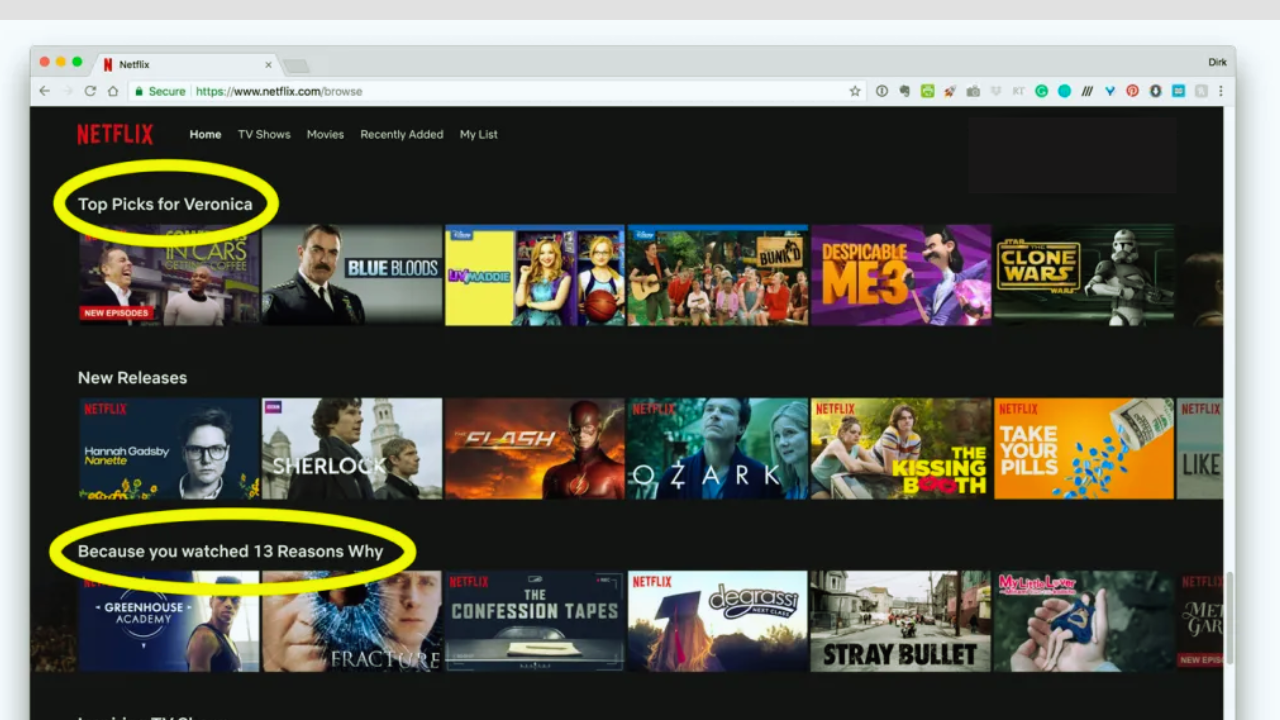This screenshot has height=720, width=1280.
Task: Click the Top Picks for Veronica heading
Action: (165, 204)
